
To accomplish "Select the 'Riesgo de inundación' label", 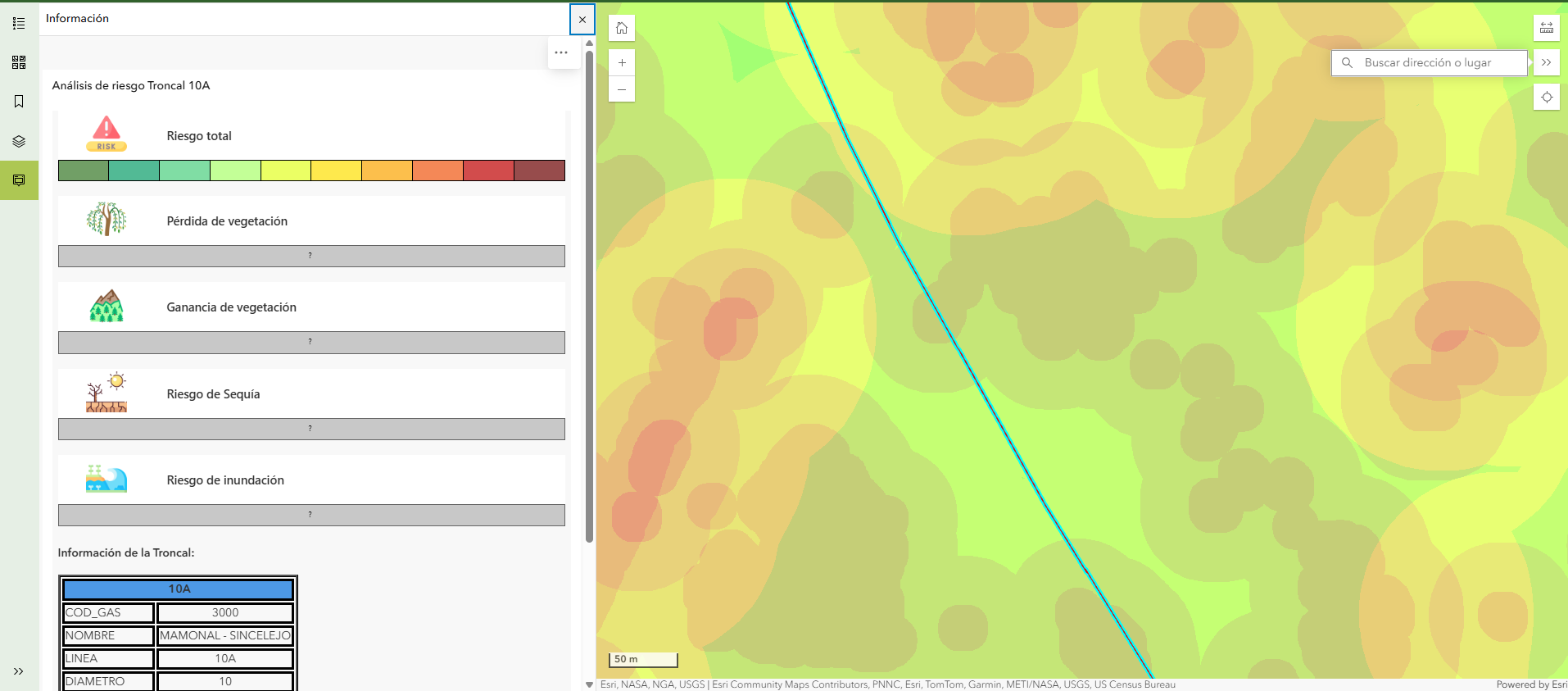I will (225, 480).
